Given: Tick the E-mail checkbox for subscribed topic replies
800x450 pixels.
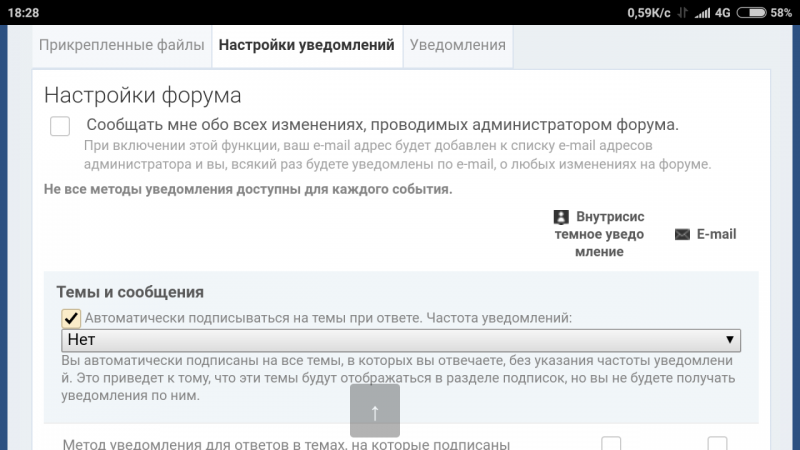Looking at the screenshot, I should [x=717, y=443].
